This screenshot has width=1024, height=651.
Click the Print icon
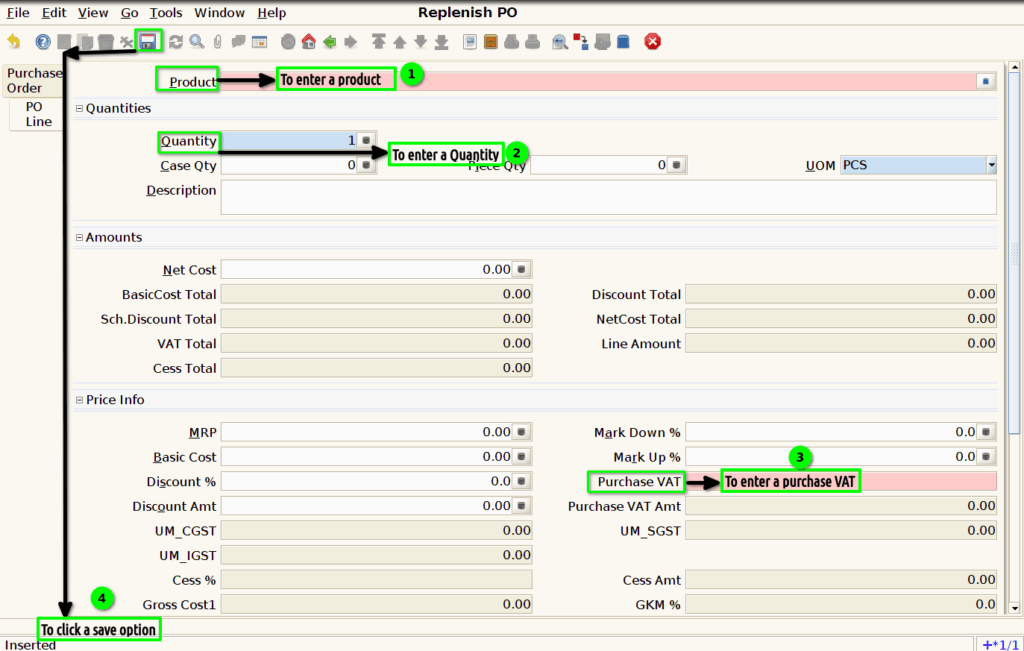click(x=532, y=42)
